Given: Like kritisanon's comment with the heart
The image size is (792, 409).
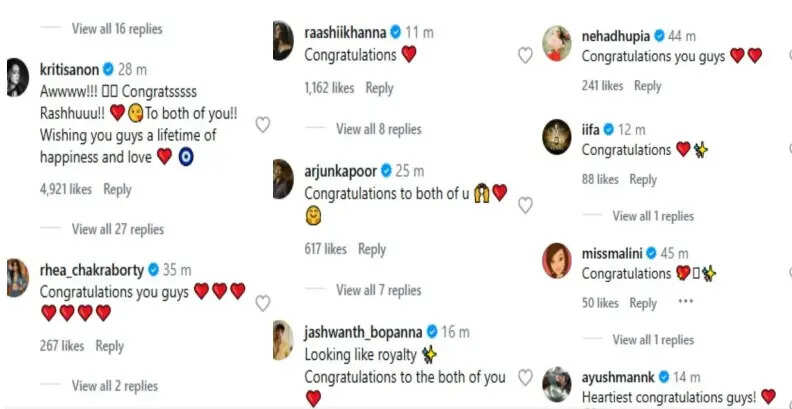Looking at the screenshot, I should [263, 125].
